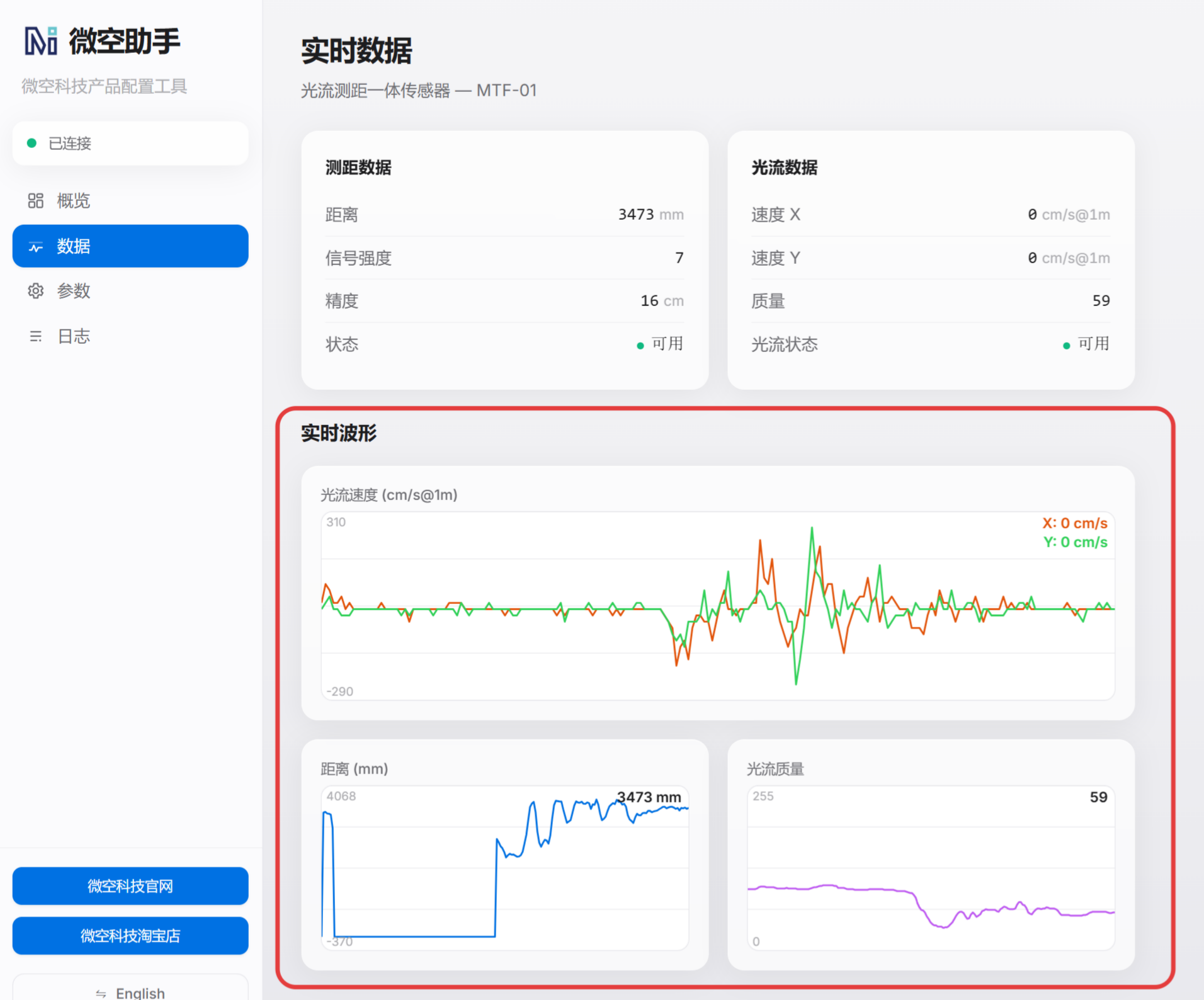Click the 距离 (mm) line chart
The width and height of the screenshot is (1204, 1000).
[505, 868]
